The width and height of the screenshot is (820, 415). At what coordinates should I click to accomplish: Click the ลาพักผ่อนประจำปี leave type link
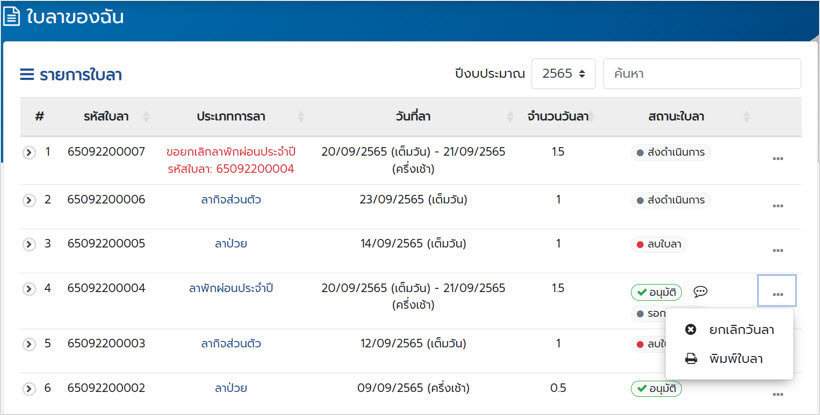[x=230, y=289]
